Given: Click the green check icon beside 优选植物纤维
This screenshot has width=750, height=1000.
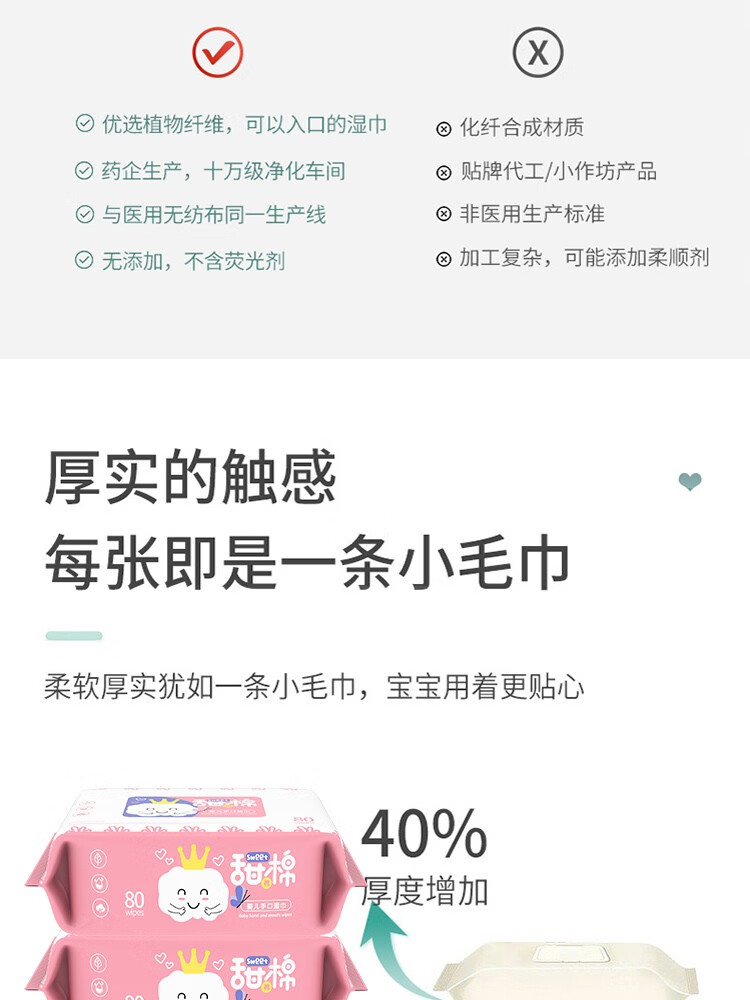Looking at the screenshot, I should [85, 123].
